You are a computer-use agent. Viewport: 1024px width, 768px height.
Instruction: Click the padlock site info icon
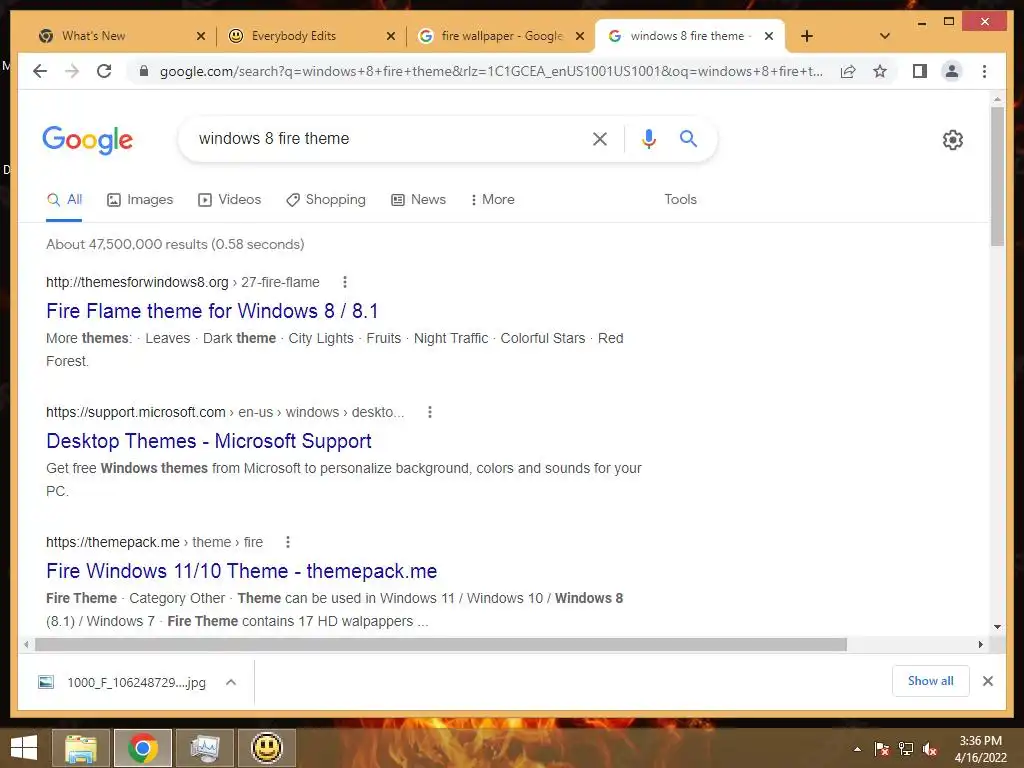[144, 71]
